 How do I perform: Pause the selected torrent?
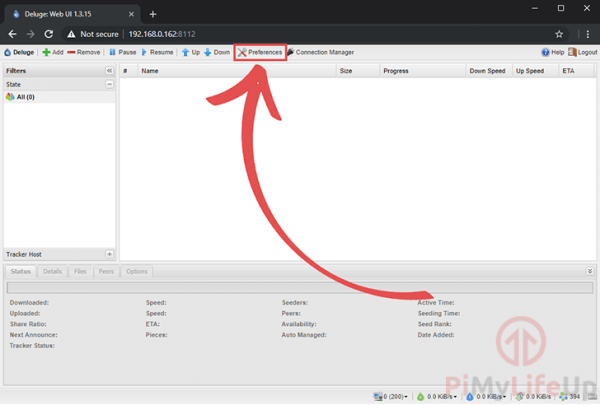123,52
